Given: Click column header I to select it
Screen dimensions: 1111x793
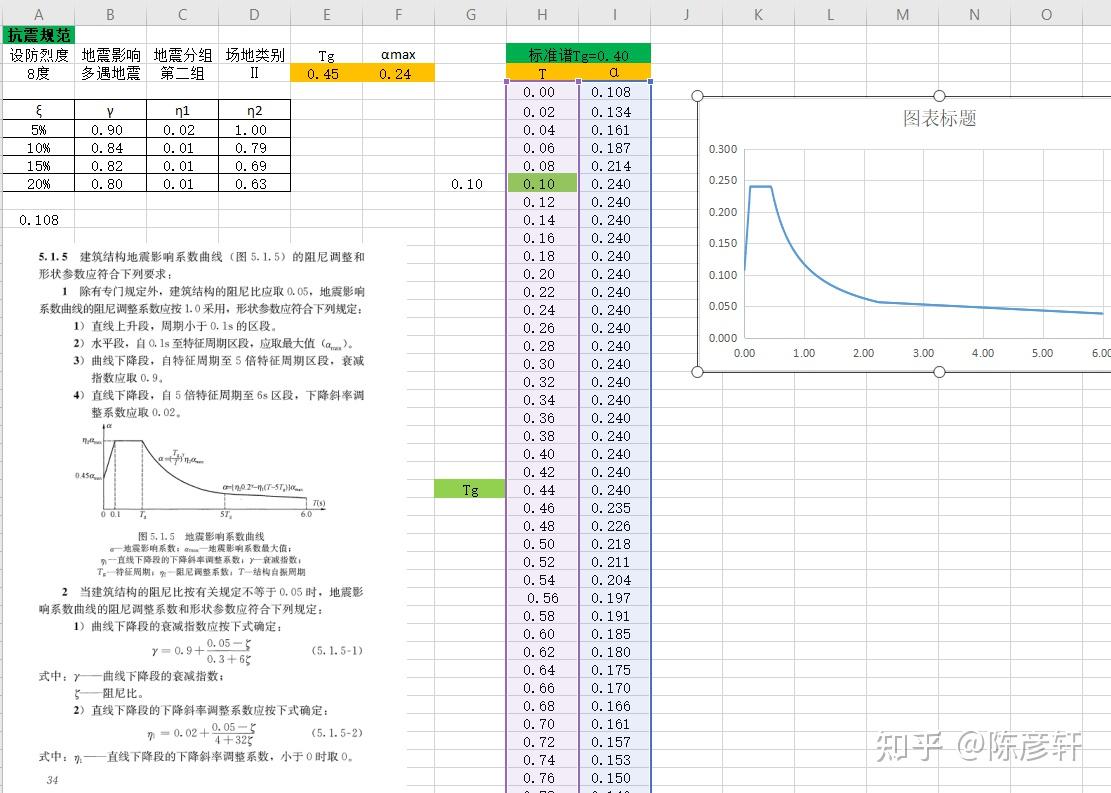Looking at the screenshot, I should (614, 13).
